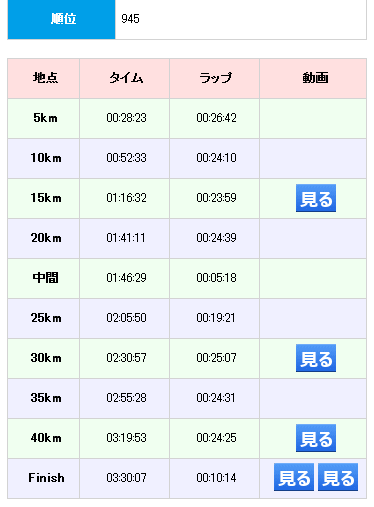This screenshot has height=507, width=374.
Task: Click the 25km time 02:05:50
Action: pyautogui.click(x=126, y=318)
